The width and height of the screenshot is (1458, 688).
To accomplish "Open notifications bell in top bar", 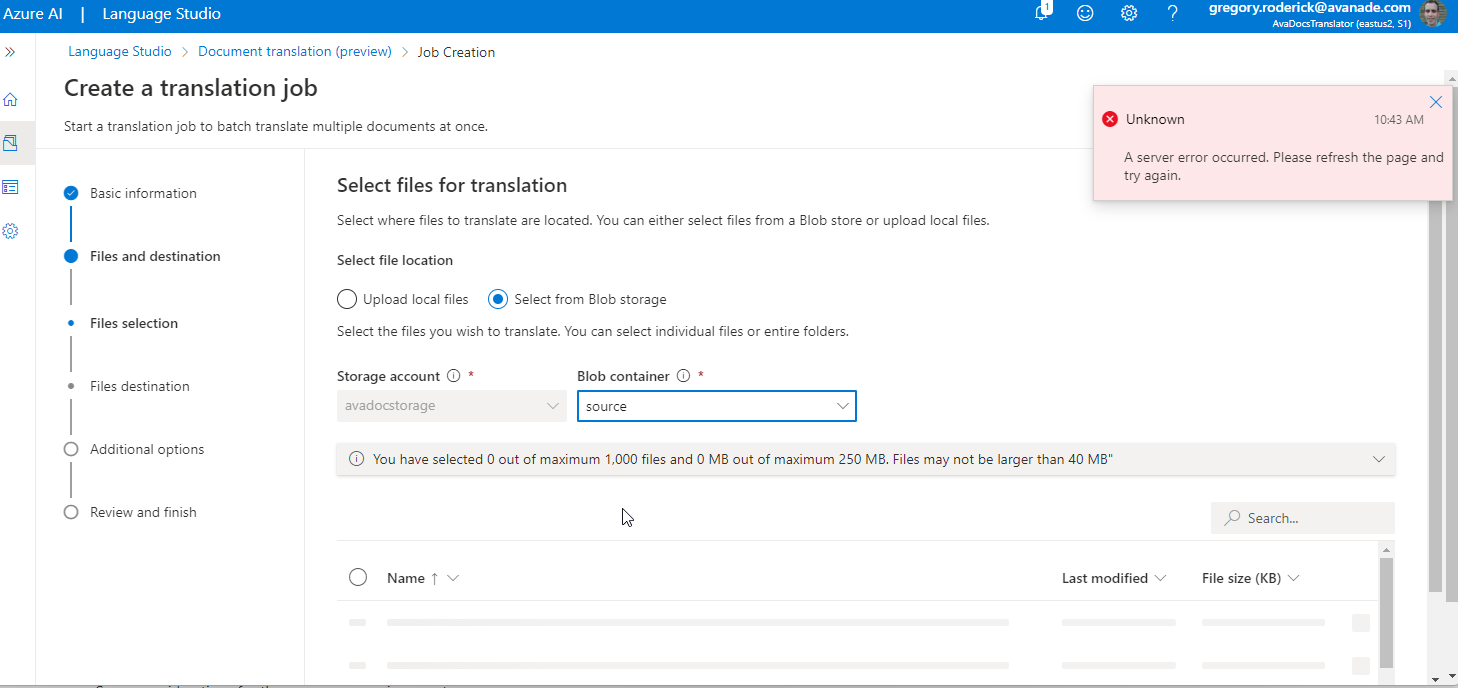I will click(x=1041, y=14).
